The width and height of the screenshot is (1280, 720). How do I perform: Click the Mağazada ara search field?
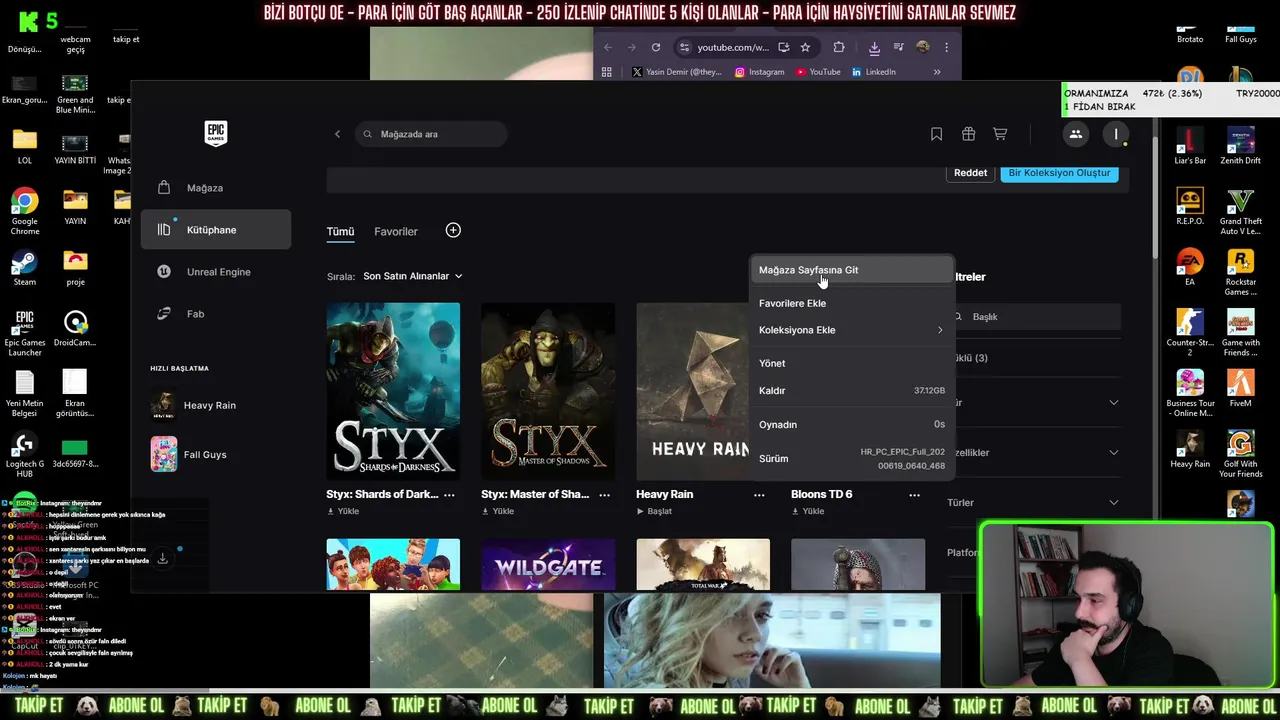(431, 134)
